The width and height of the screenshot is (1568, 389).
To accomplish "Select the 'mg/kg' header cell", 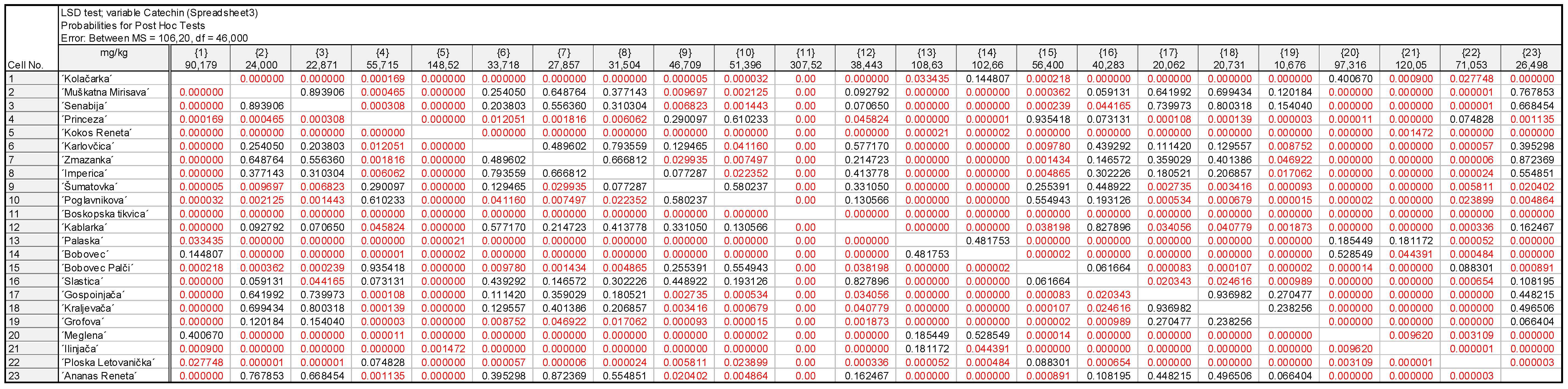I will (113, 53).
